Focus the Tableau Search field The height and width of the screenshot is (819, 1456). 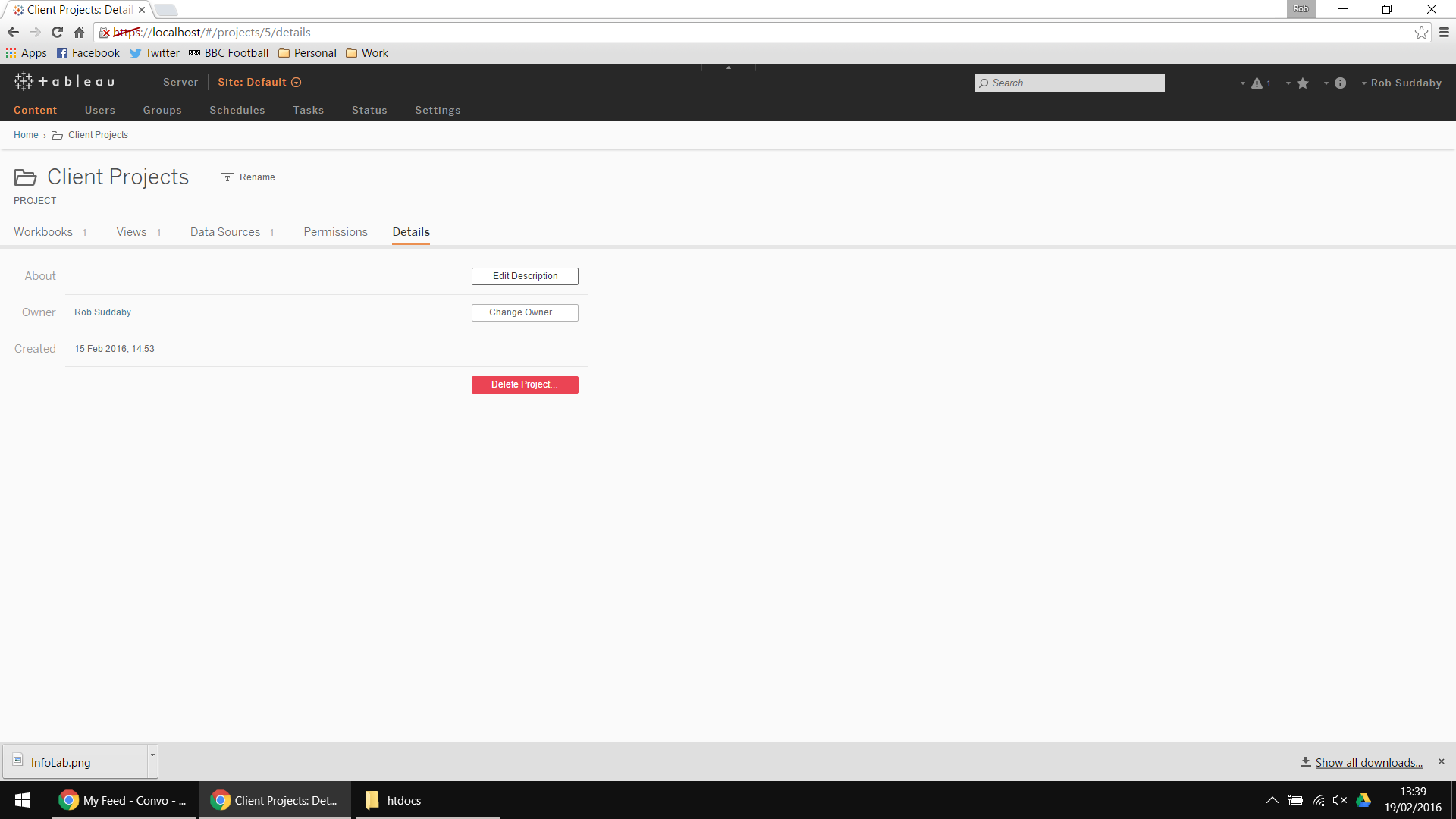pos(1069,83)
